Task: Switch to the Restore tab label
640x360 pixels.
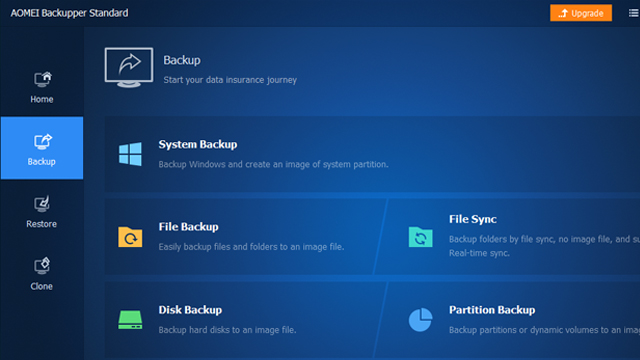Action: pos(42,224)
